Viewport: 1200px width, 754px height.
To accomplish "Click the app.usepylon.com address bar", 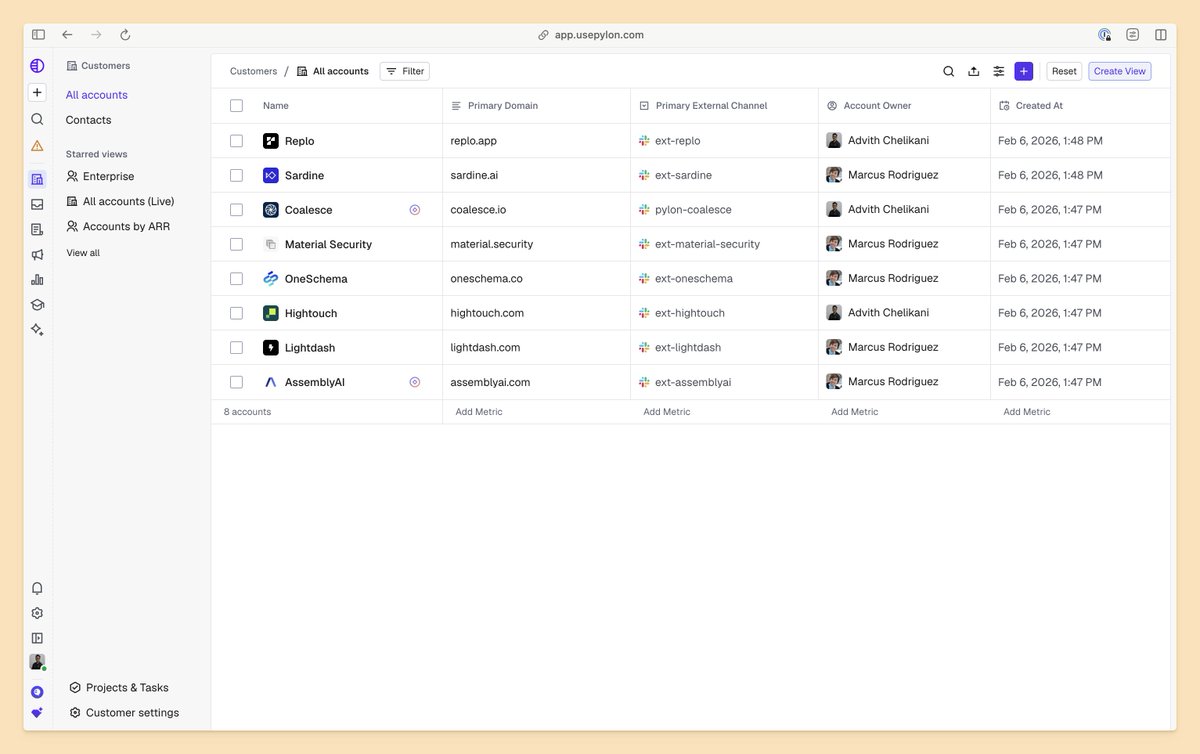I will click(591, 34).
